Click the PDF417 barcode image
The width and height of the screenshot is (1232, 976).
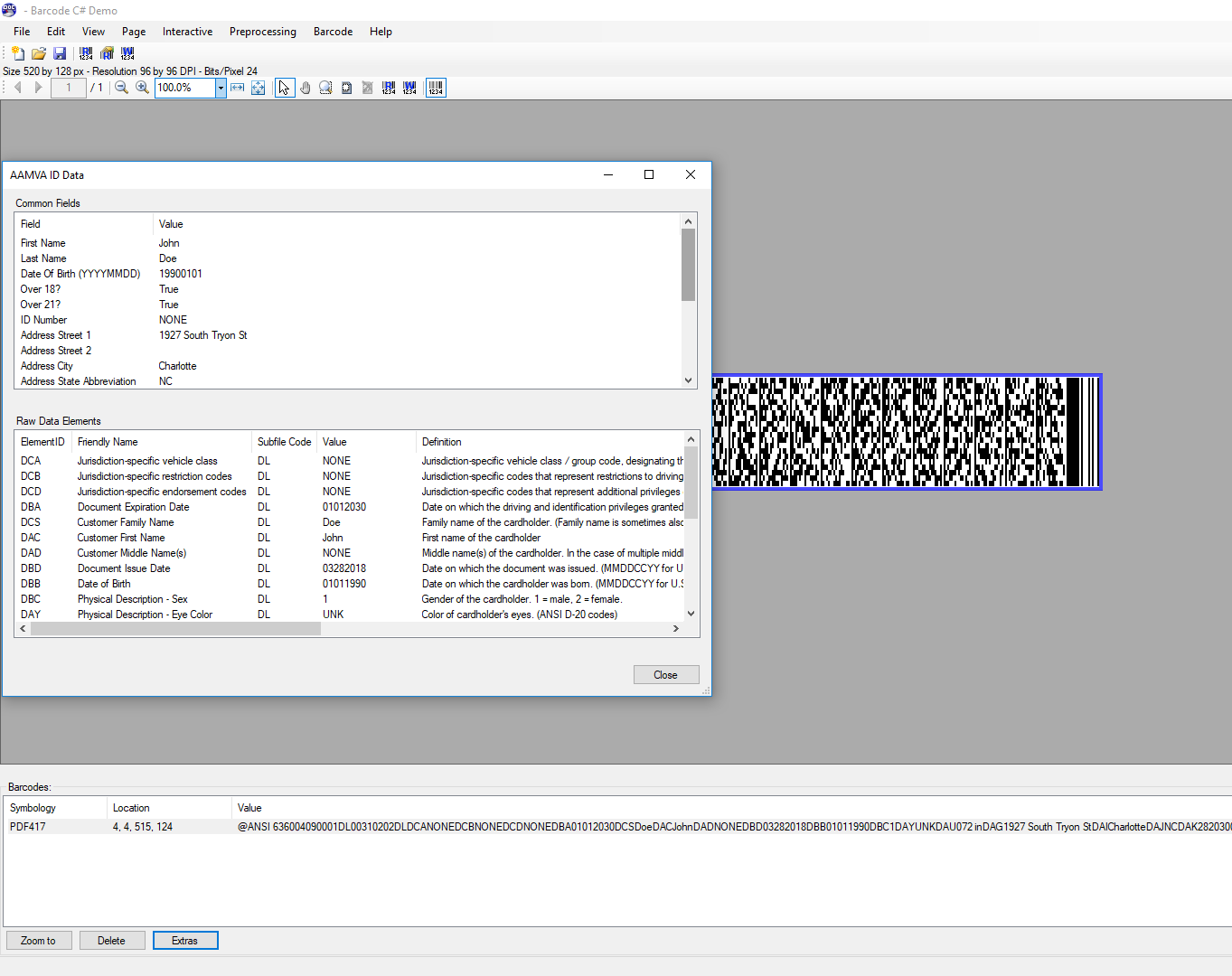tap(907, 432)
